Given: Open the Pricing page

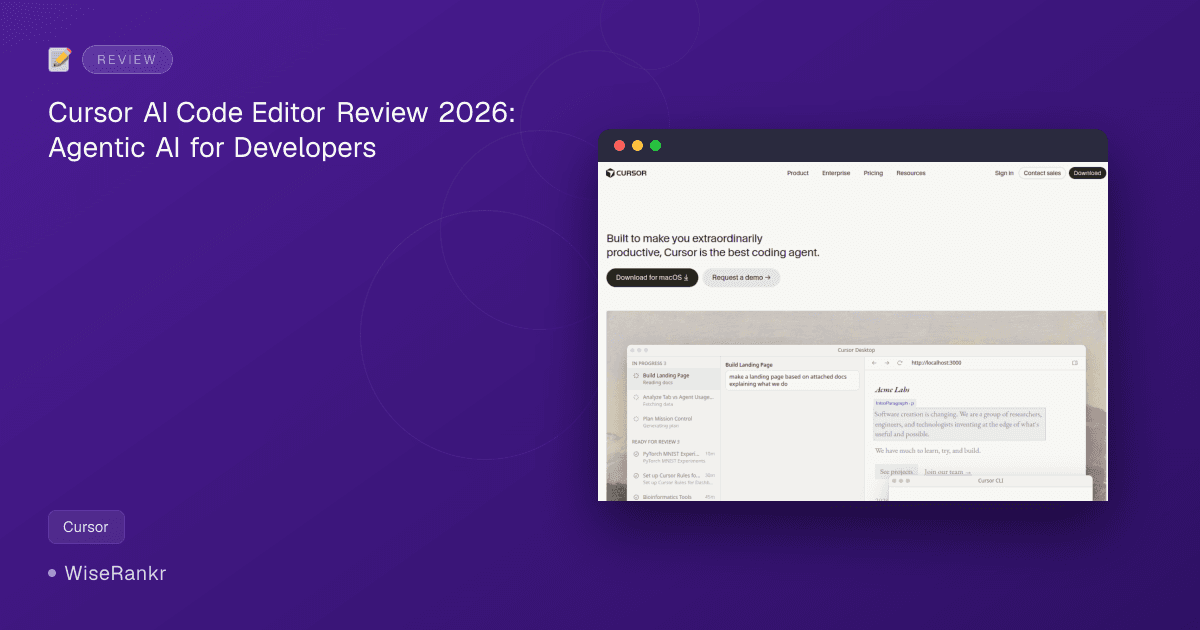Looking at the screenshot, I should (873, 173).
